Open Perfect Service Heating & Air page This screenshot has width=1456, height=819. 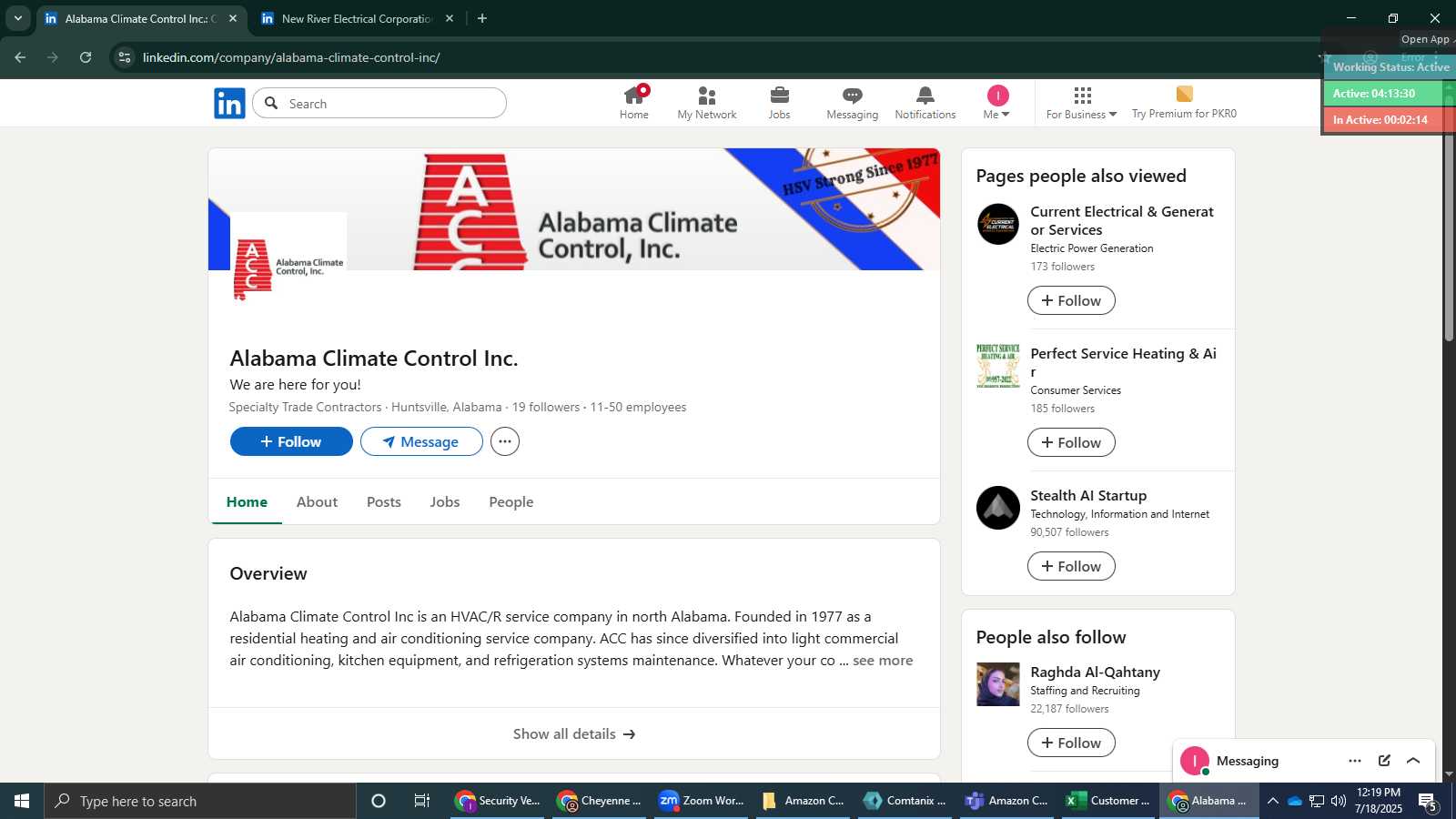coord(1123,362)
